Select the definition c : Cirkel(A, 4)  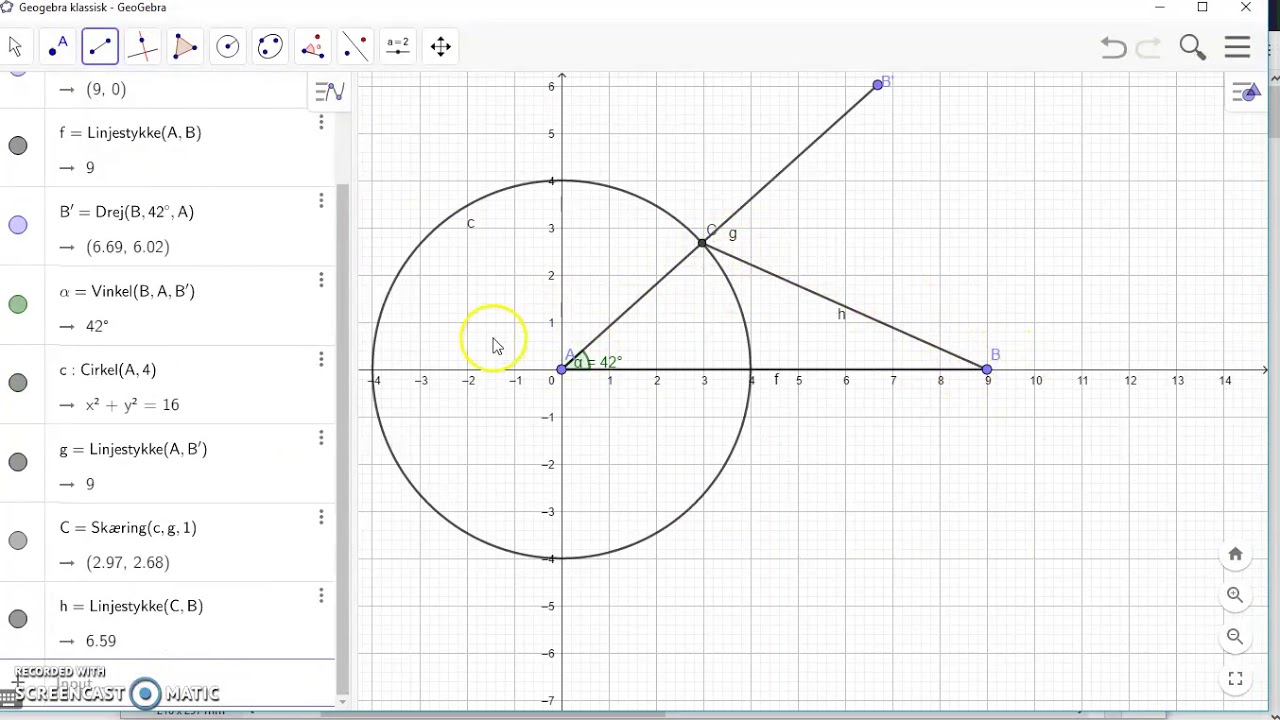click(108, 370)
